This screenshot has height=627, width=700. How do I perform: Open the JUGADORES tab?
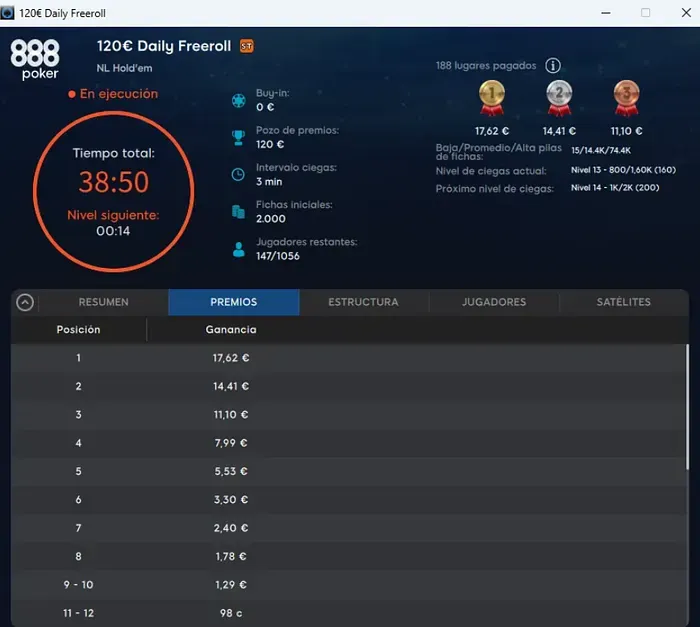point(494,302)
